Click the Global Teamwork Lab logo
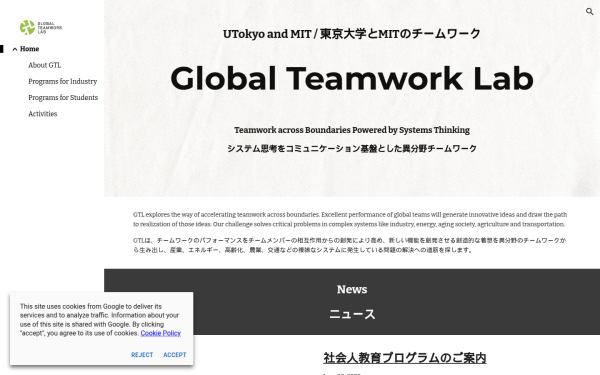 [x=41, y=28]
